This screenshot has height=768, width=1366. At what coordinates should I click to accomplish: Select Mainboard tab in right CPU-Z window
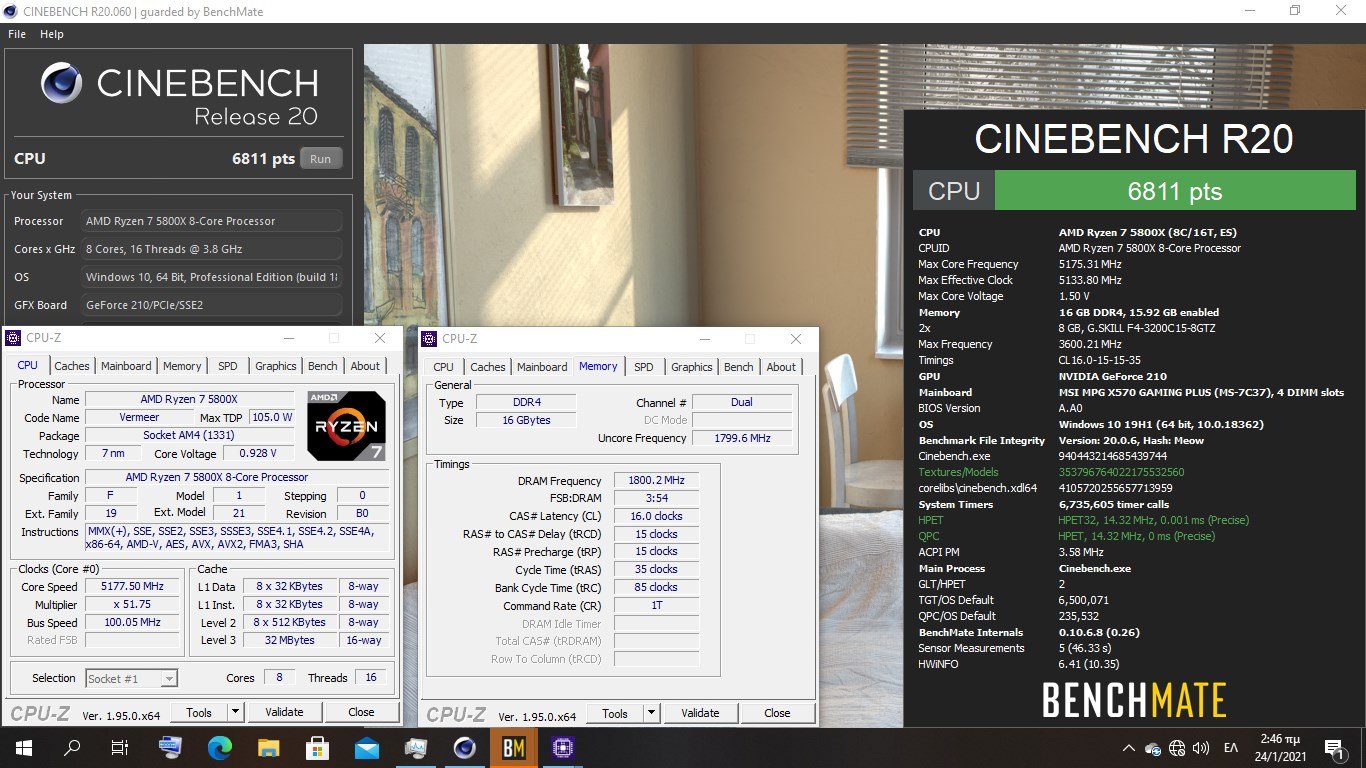click(542, 367)
